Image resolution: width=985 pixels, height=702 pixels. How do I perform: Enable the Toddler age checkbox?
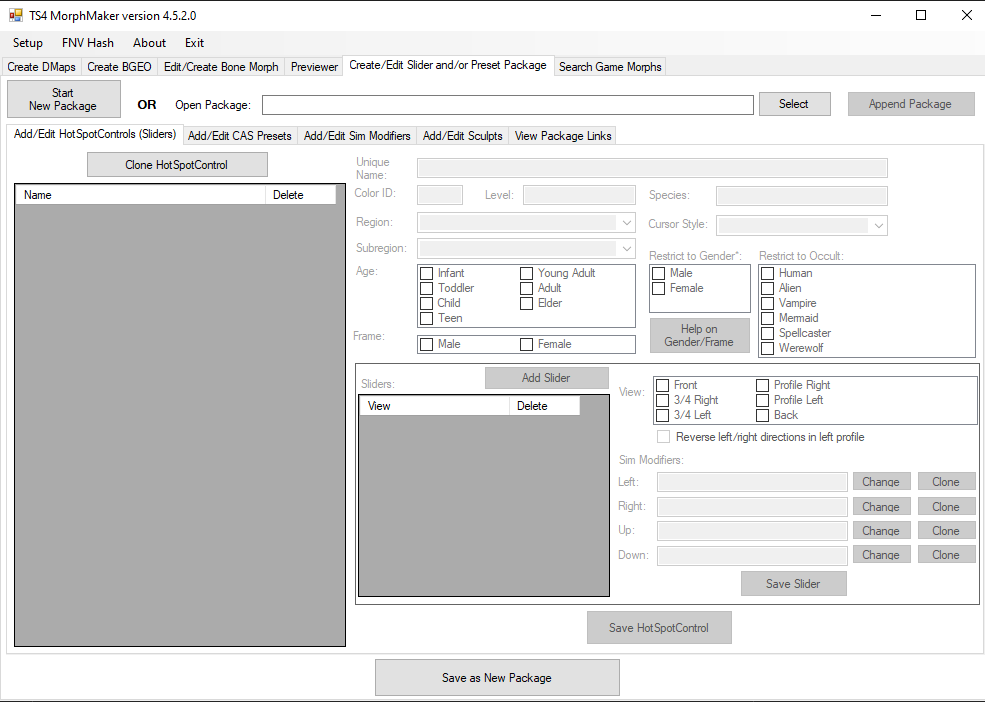click(x=427, y=288)
